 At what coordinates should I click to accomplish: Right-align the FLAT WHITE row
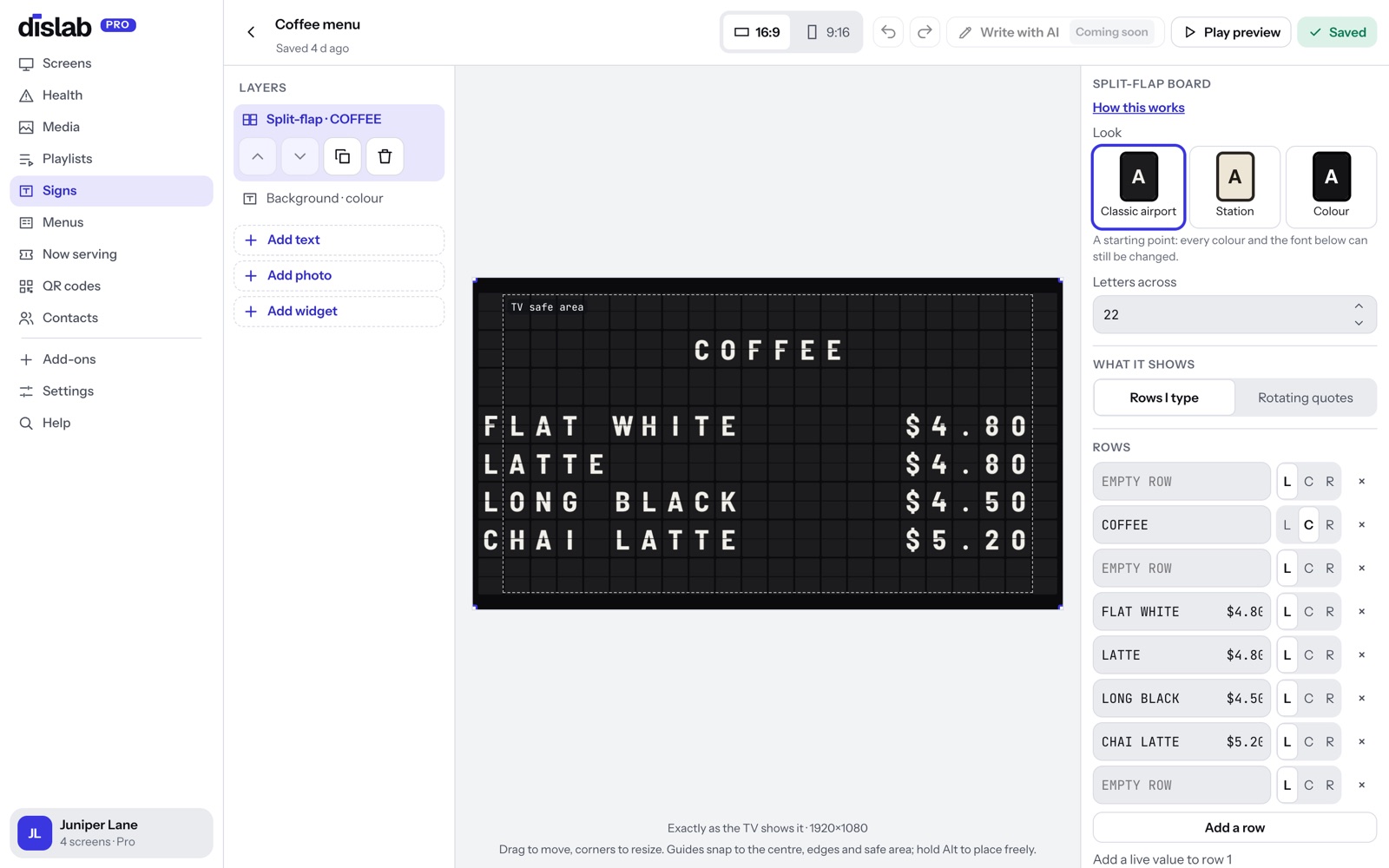[x=1330, y=612]
